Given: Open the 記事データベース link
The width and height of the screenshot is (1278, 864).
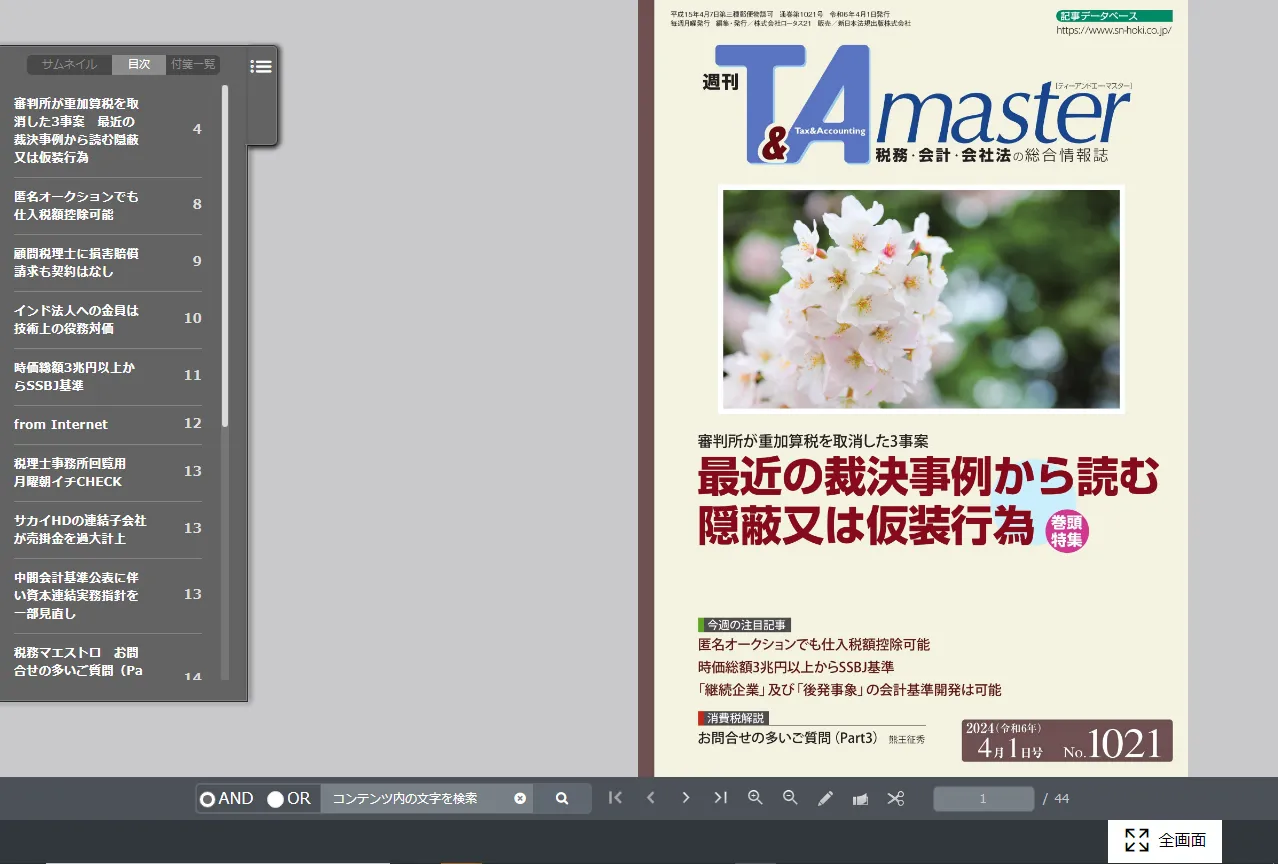Looking at the screenshot, I should pos(1114,16).
